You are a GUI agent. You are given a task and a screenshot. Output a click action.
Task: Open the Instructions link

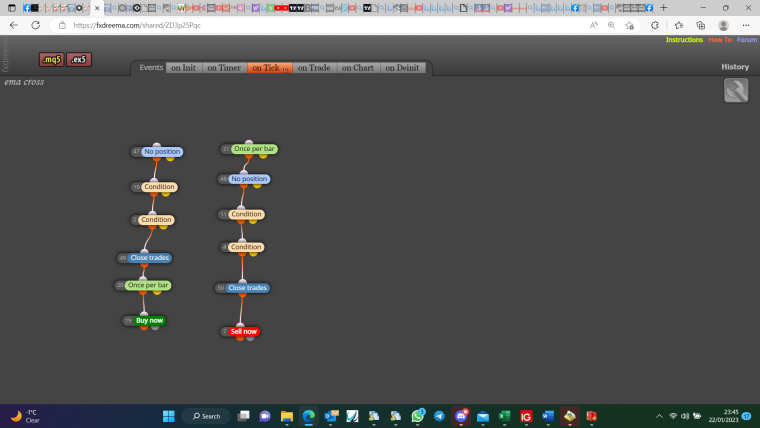click(684, 40)
